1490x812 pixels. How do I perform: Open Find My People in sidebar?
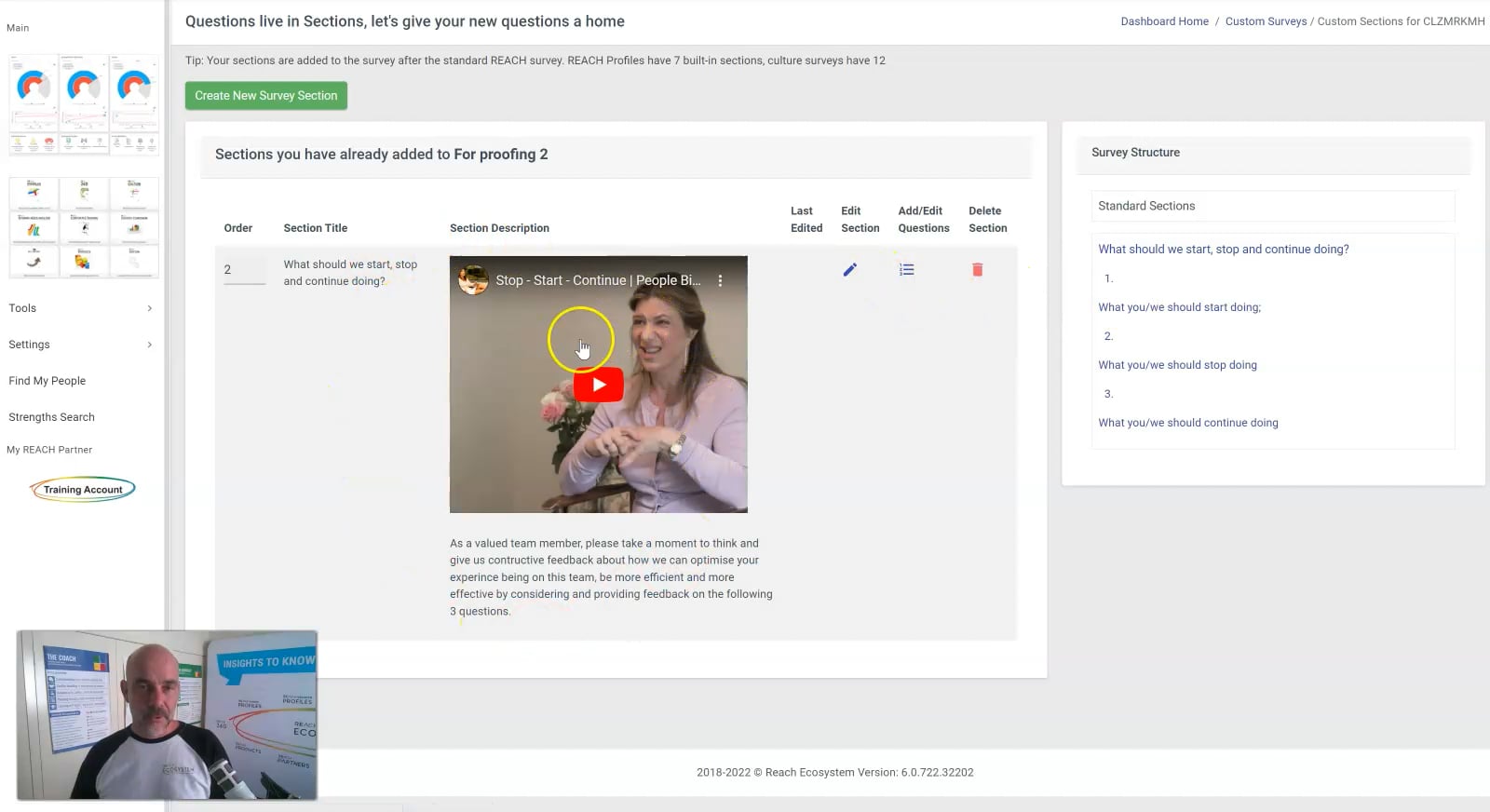47,381
